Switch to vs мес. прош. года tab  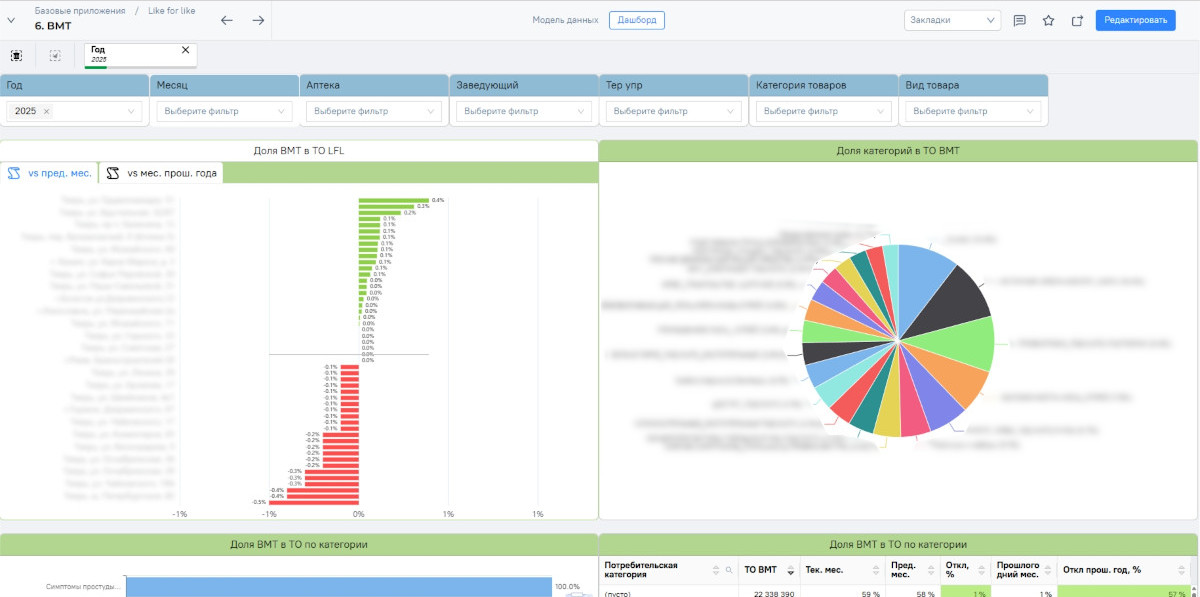161,173
